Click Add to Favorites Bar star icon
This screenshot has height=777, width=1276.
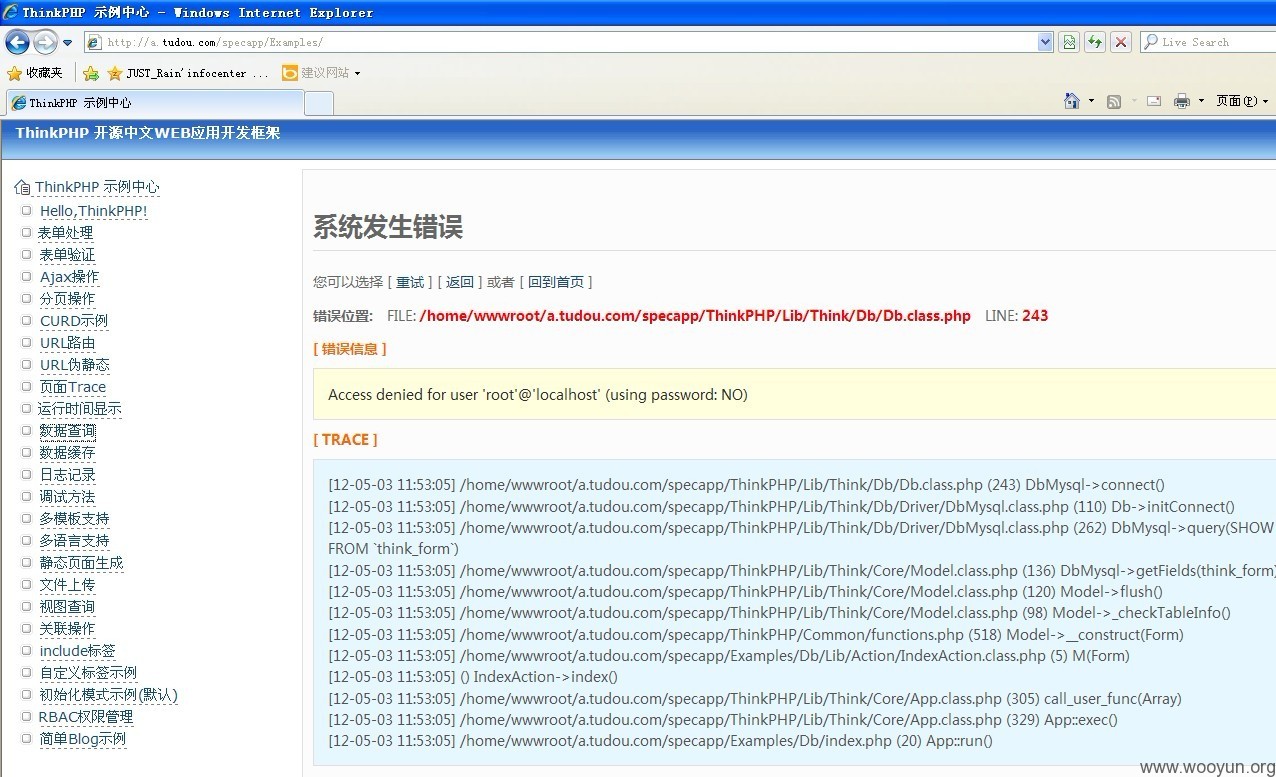coord(91,73)
